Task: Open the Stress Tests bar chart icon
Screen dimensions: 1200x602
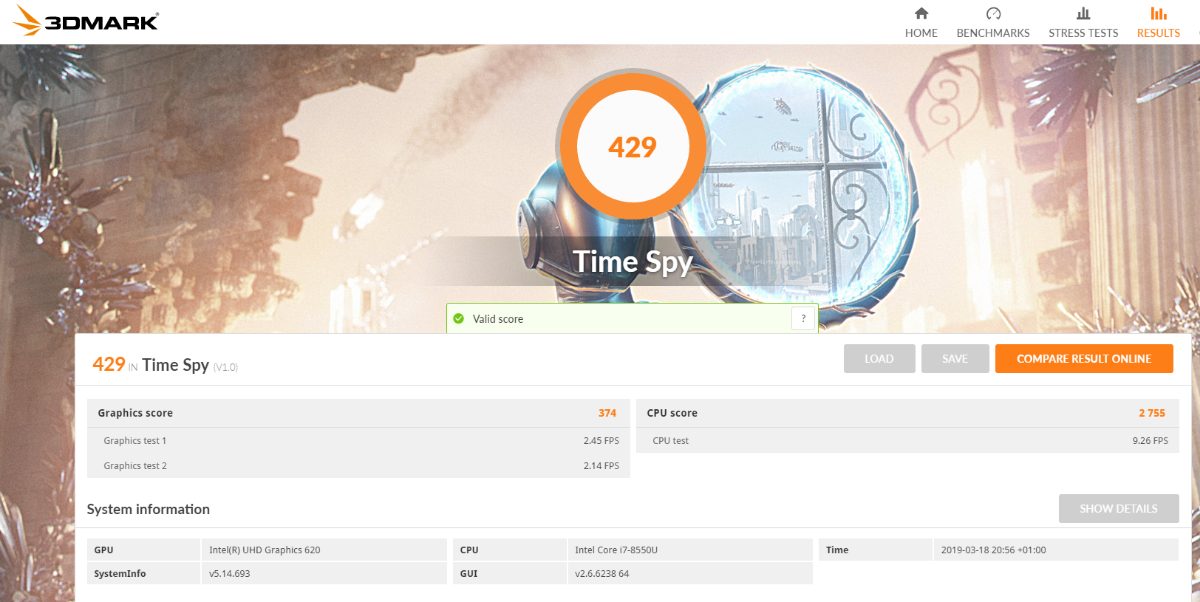Action: coord(1083,14)
